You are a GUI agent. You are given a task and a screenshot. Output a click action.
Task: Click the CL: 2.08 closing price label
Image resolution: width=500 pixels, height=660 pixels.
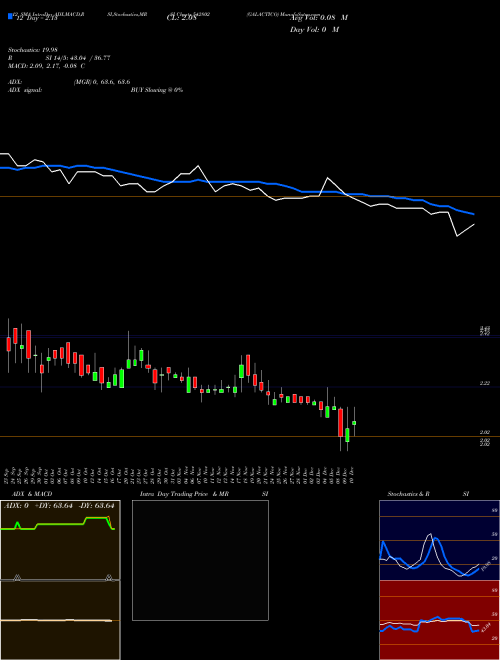181,18
